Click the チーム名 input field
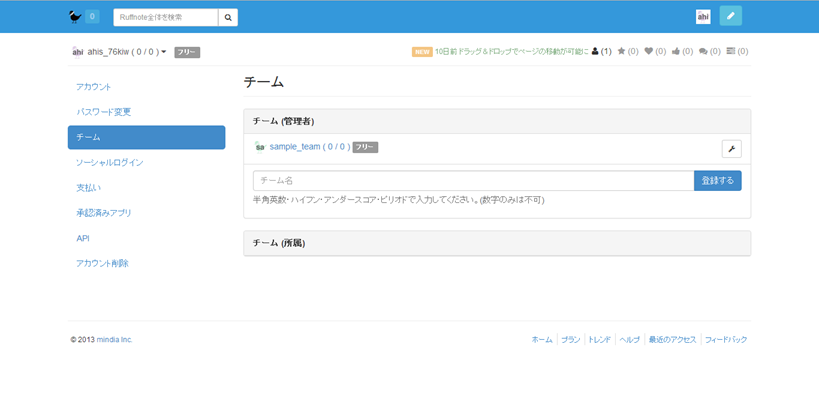Image resolution: width=819 pixels, height=401 pixels. click(x=473, y=181)
